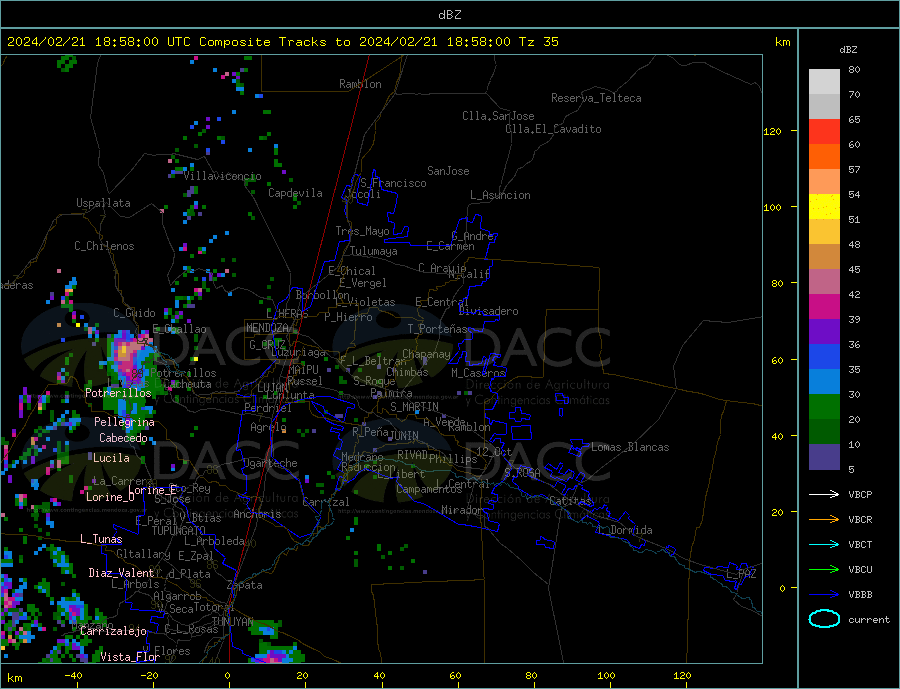Click the -40 tick on bottom km axis
The height and width of the screenshot is (689, 900).
[73, 676]
